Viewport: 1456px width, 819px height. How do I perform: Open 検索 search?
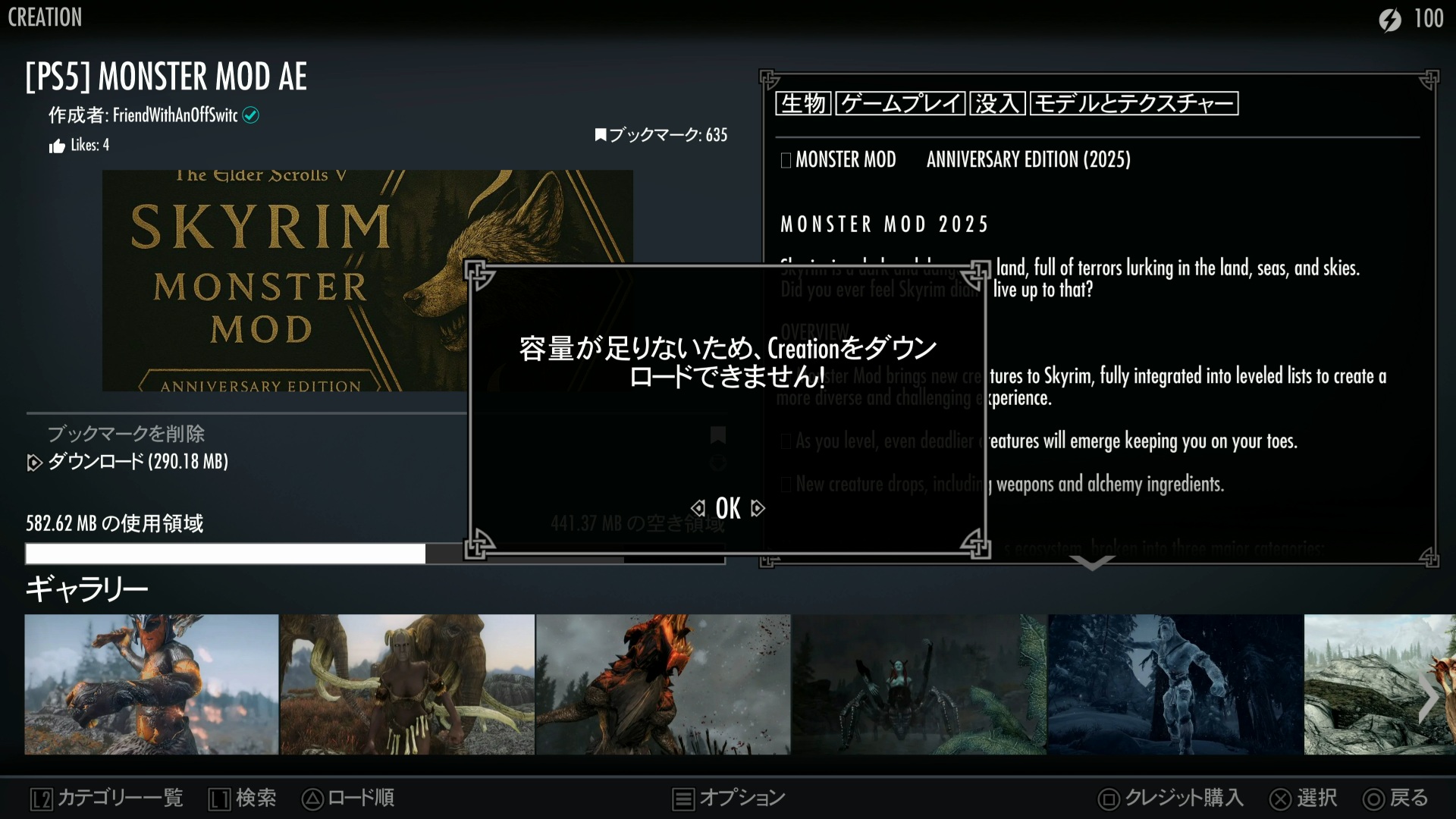pos(256,798)
